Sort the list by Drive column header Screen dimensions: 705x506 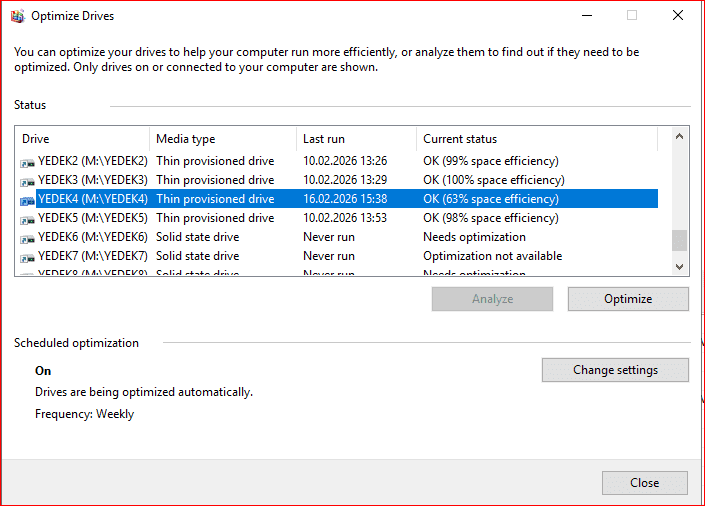coord(83,139)
